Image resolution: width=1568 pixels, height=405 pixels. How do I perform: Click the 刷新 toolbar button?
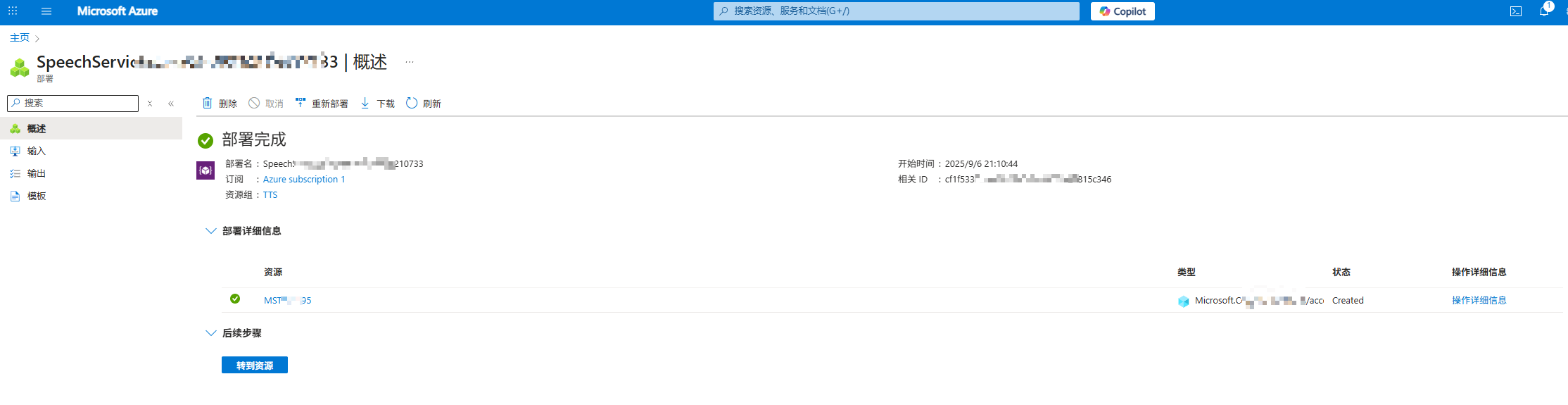point(424,104)
